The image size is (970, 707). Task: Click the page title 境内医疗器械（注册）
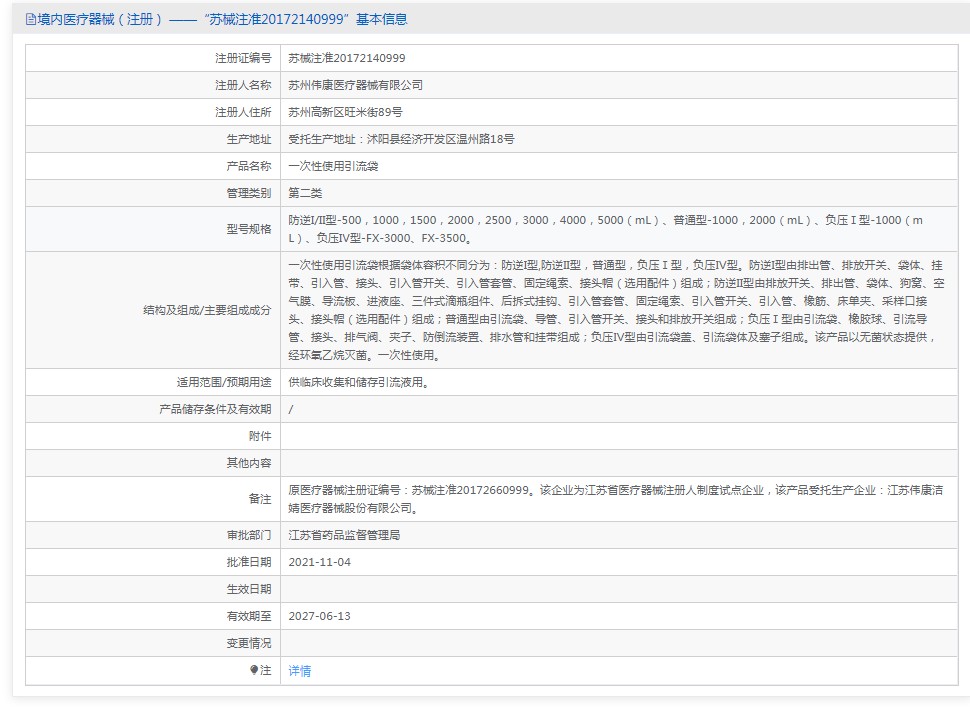click(x=100, y=19)
